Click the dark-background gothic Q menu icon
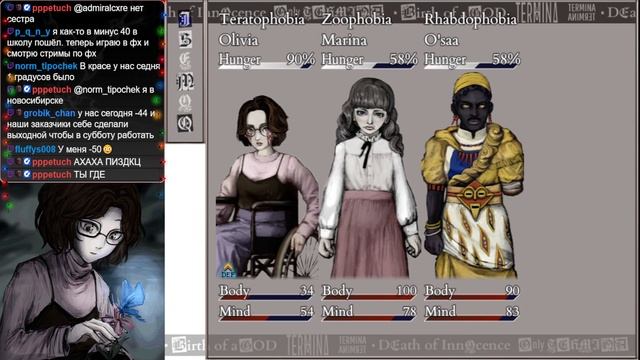Viewport: 640px width, 360px height. 185,123
